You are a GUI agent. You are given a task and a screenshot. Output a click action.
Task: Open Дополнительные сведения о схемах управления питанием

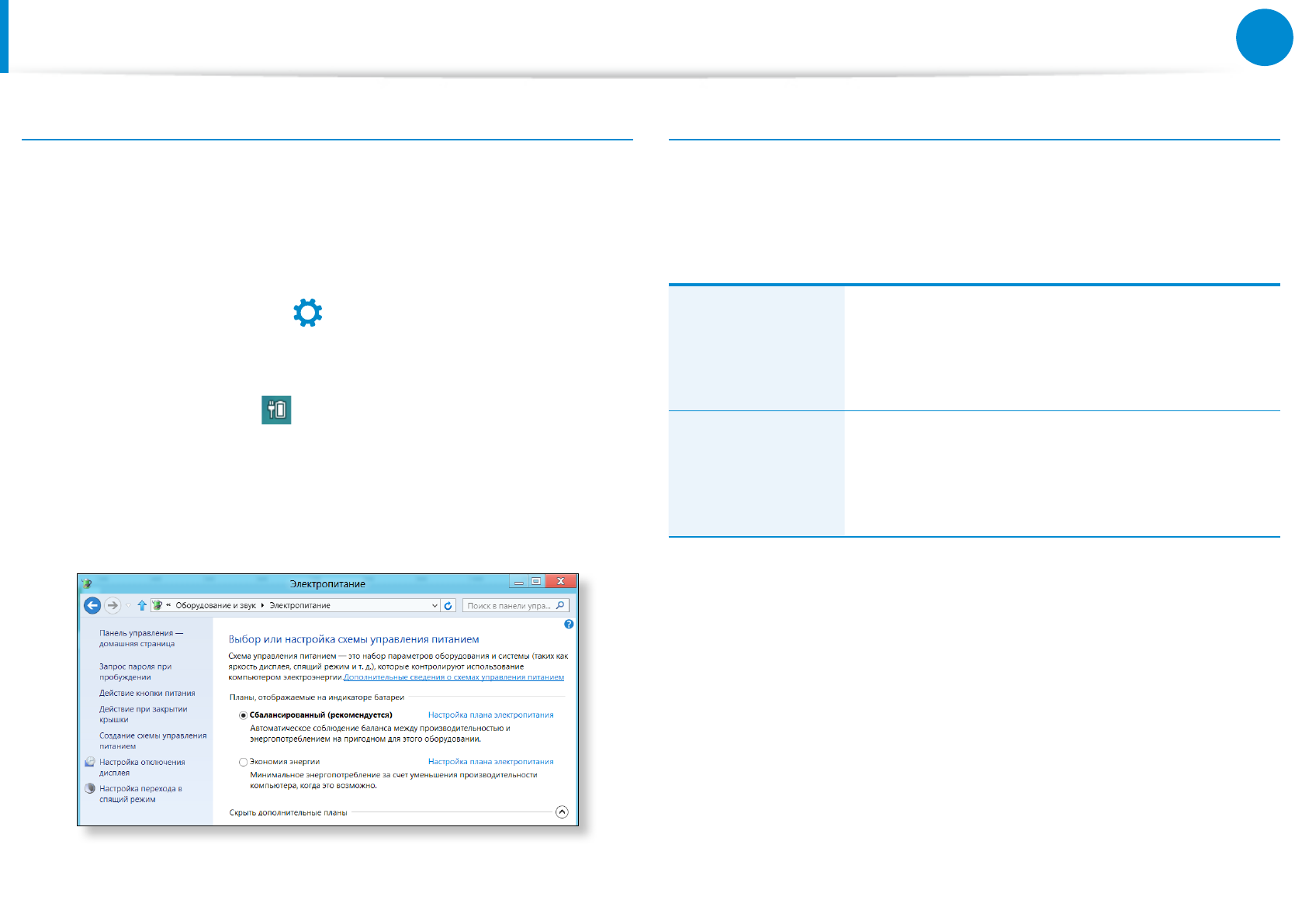point(453,677)
